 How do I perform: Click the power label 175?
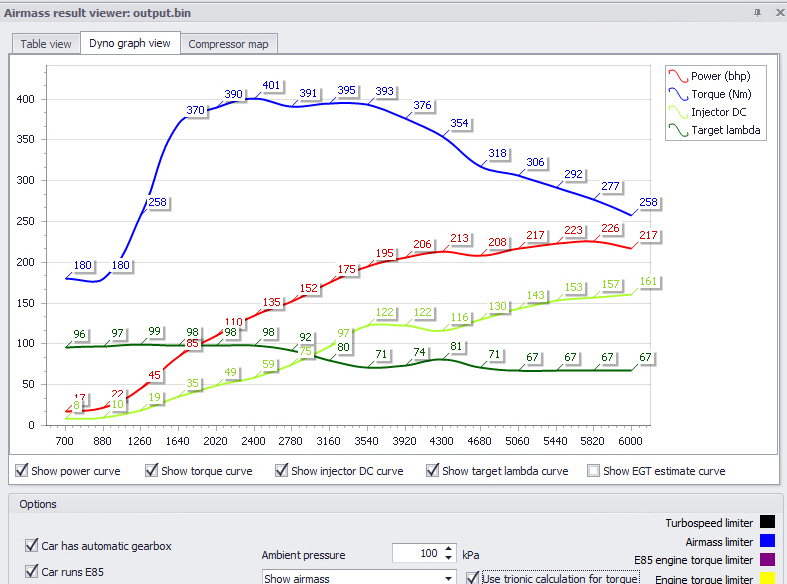pos(347,269)
